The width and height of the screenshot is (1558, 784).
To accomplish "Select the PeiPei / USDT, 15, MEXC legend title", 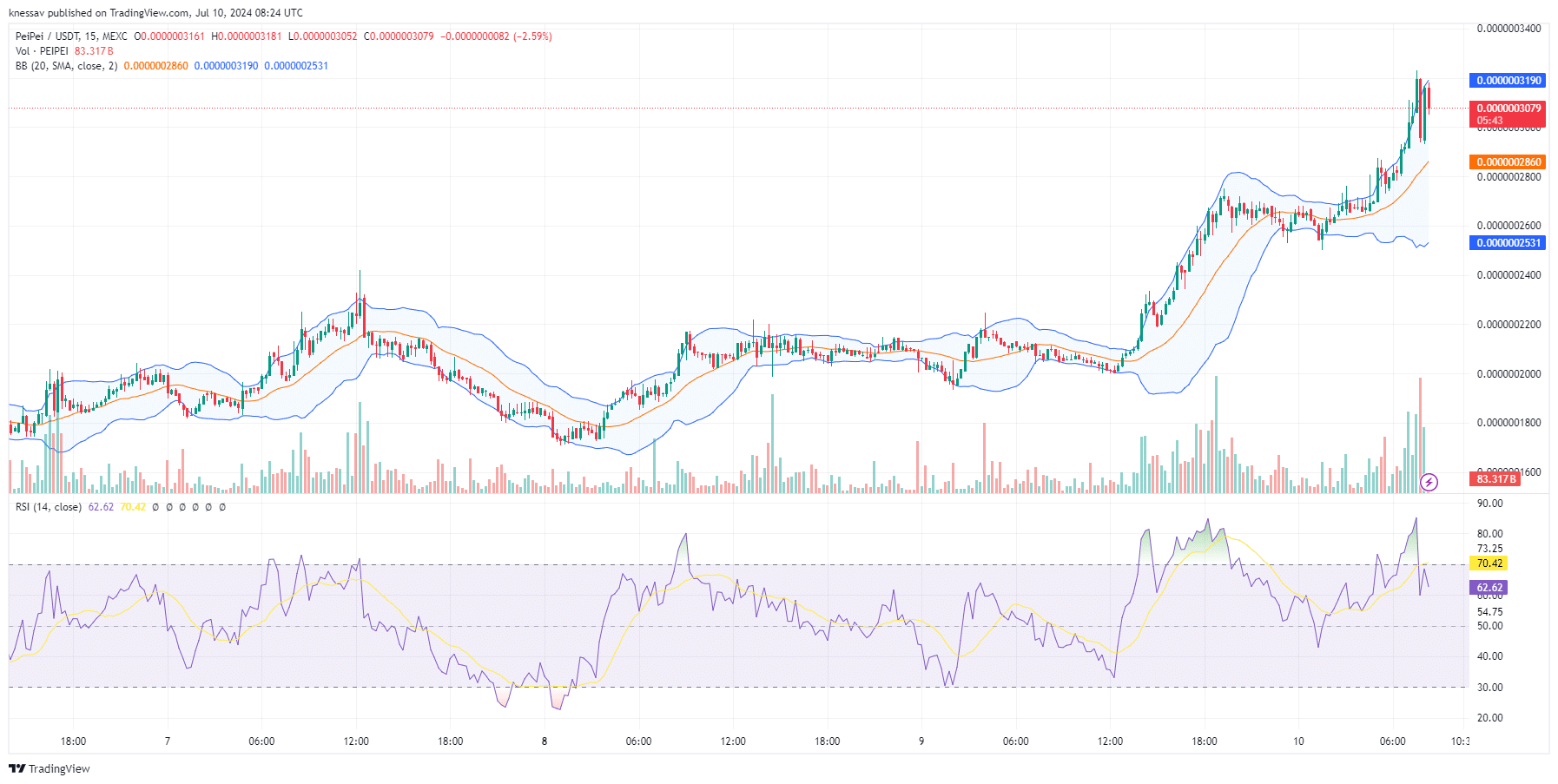I will (x=71, y=36).
